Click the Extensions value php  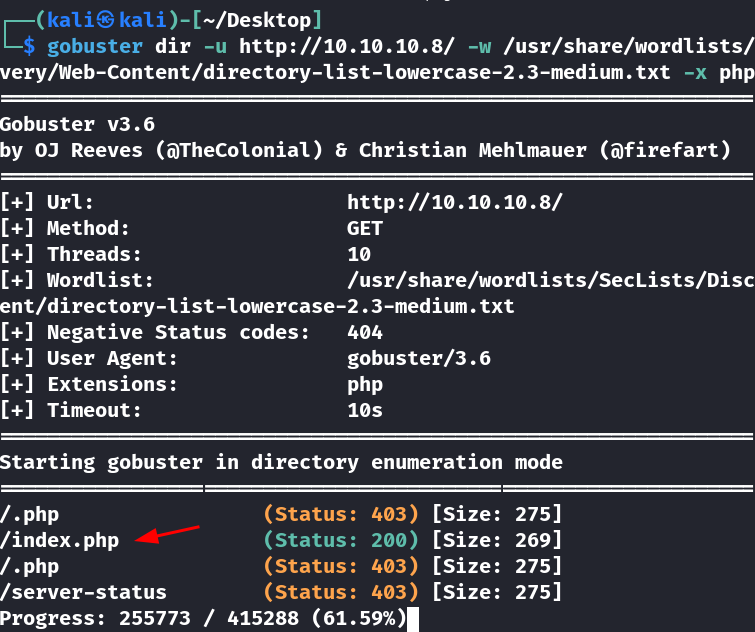tap(365, 385)
